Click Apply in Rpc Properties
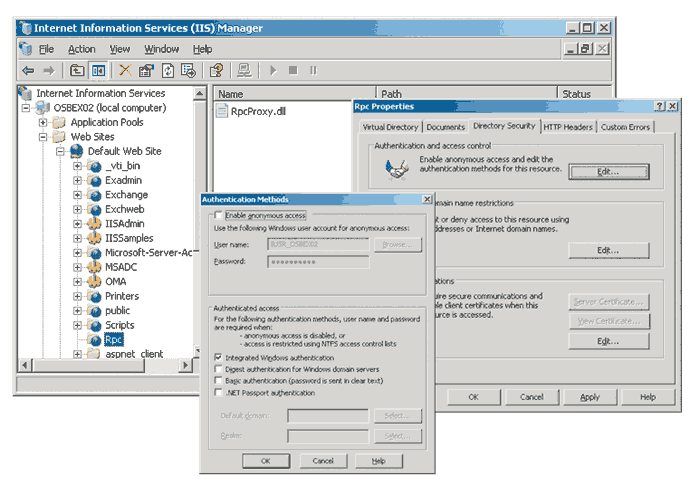This screenshot has width=700, height=486. tap(590, 397)
